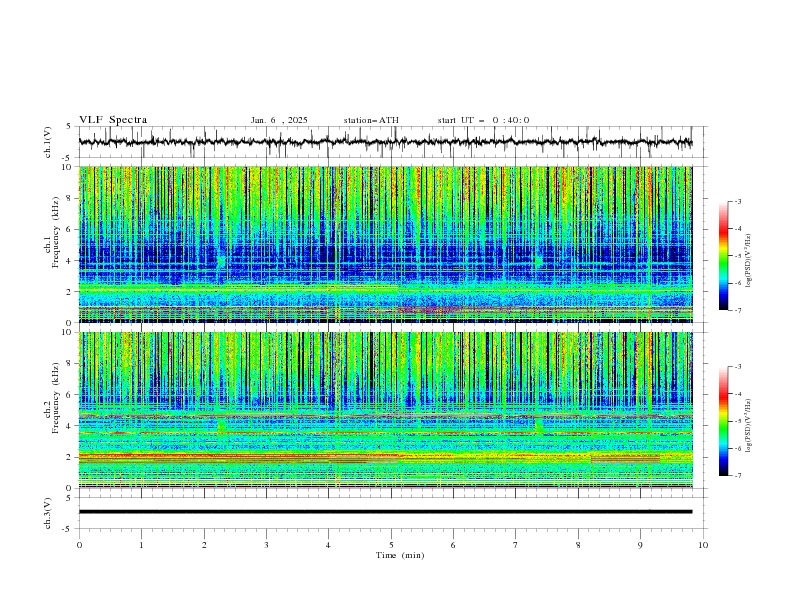Click the ch.1 waveform trace
This screenshot has height=612, width=792.
(385, 142)
